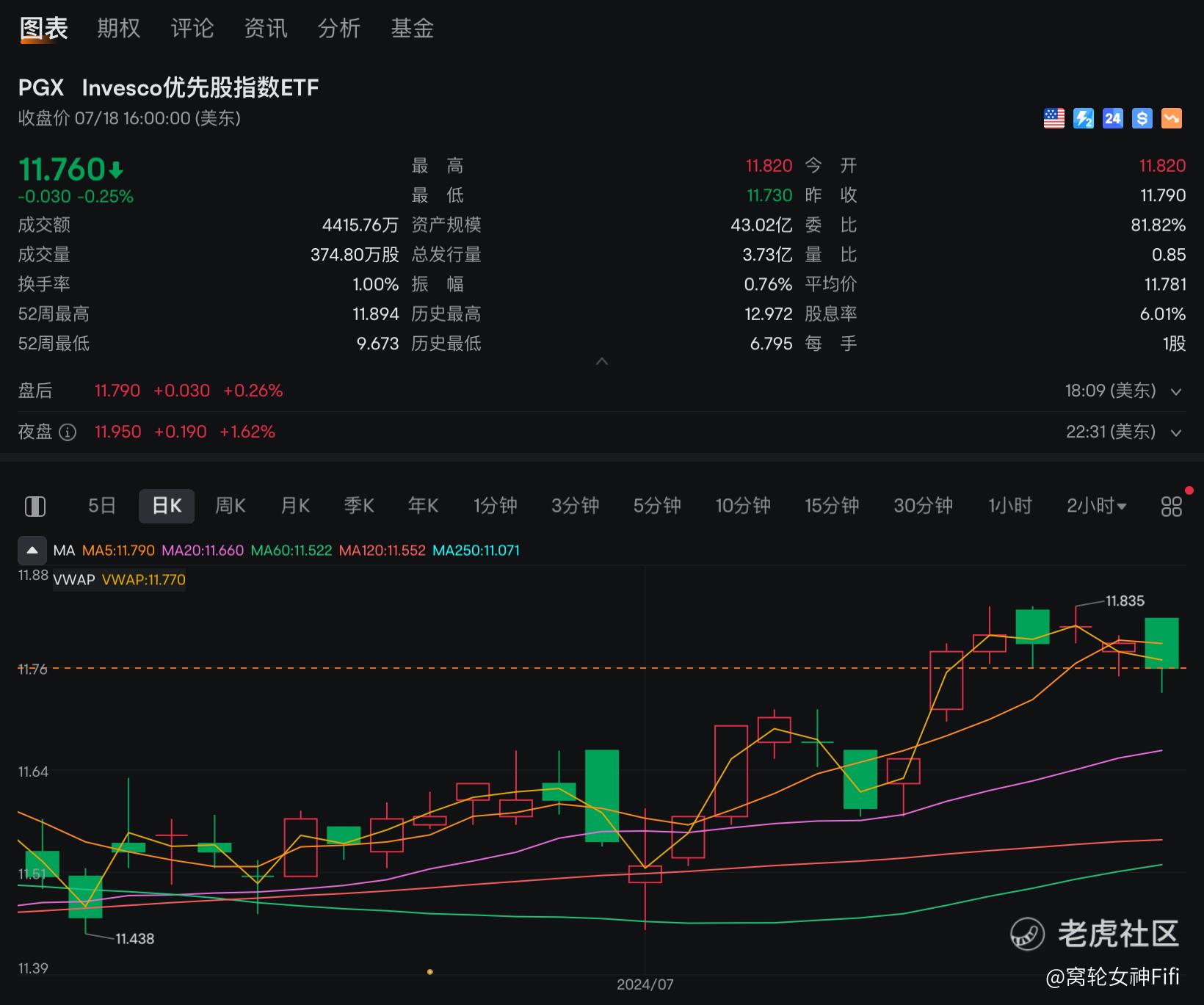1204x1005 pixels.
Task: Select the 年K chart period
Action: point(424,506)
